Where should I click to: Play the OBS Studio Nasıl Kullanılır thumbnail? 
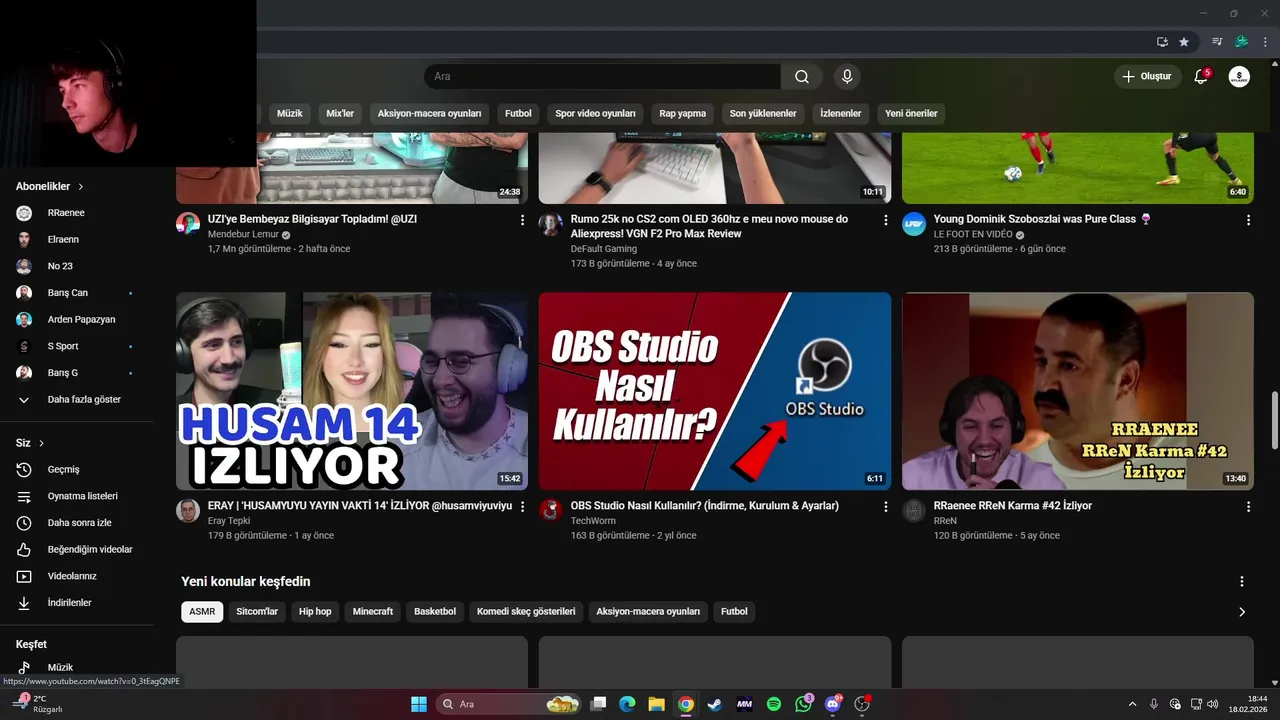(x=715, y=391)
